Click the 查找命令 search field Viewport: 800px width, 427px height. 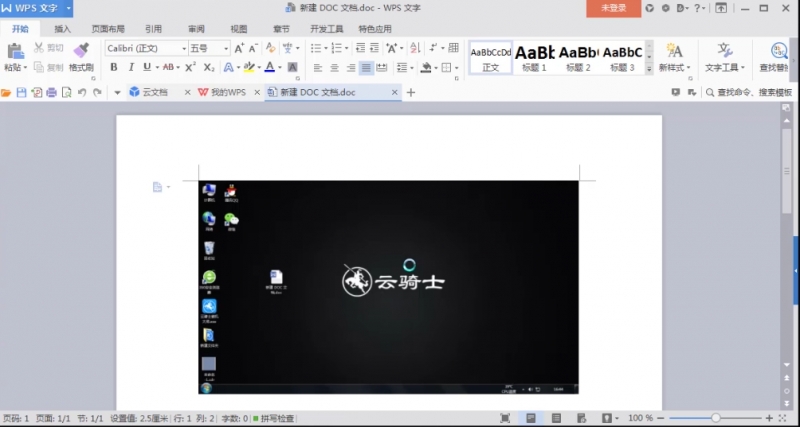[749, 92]
